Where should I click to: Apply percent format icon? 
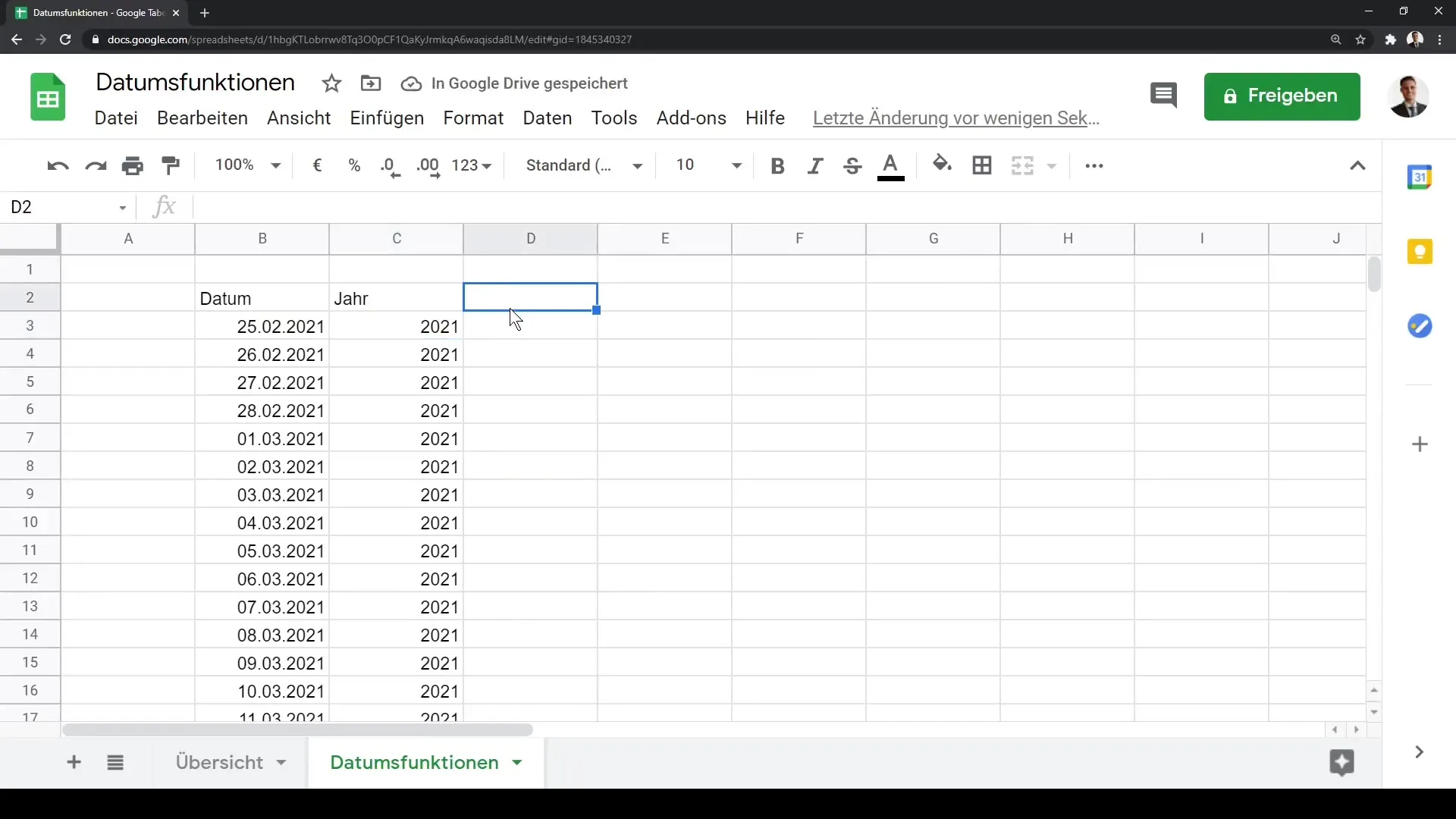tap(354, 165)
